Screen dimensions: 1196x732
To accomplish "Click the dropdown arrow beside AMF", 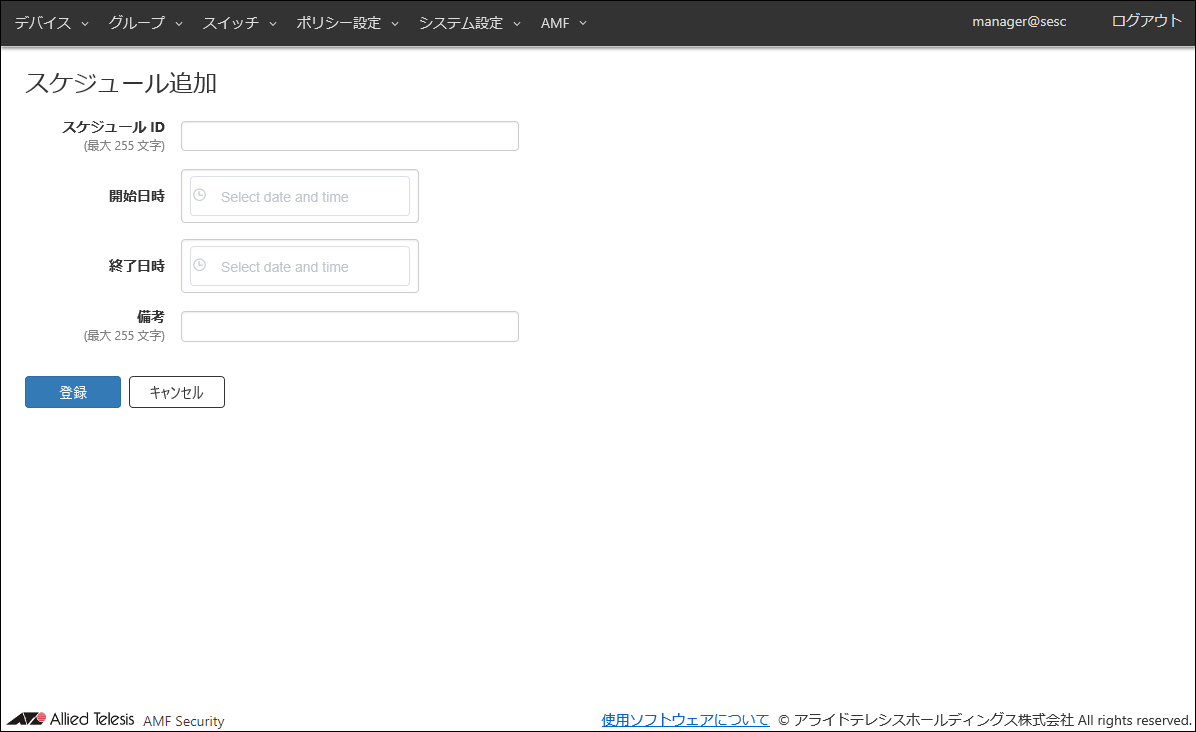I will click(x=583, y=23).
